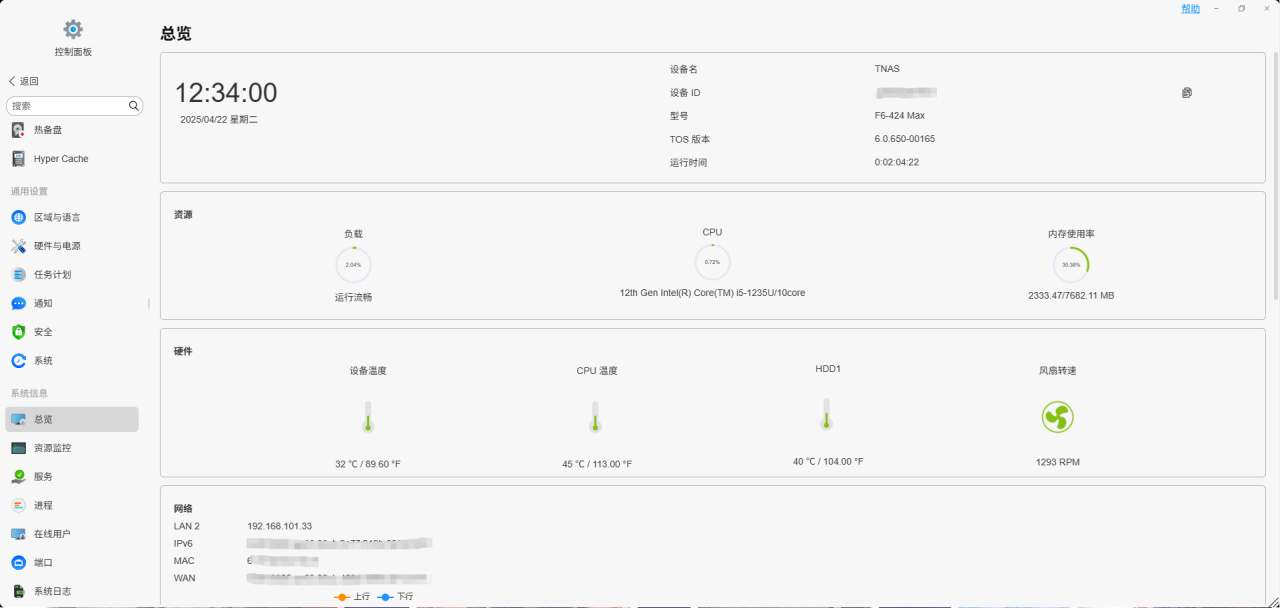Click the 资源监控 monitor icon
The width and height of the screenshot is (1280, 608).
pyautogui.click(x=18, y=448)
